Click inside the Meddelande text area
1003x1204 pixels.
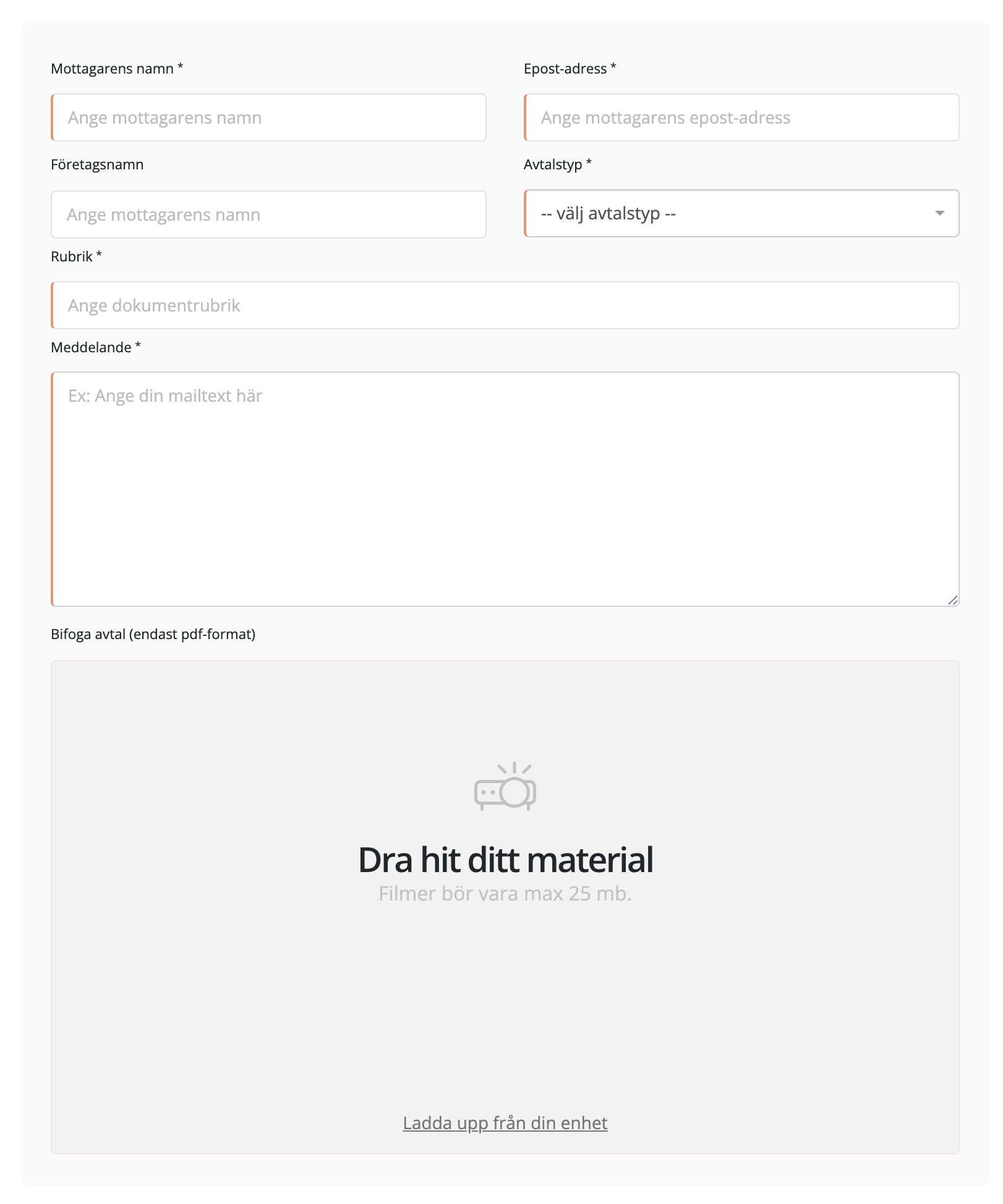click(505, 488)
